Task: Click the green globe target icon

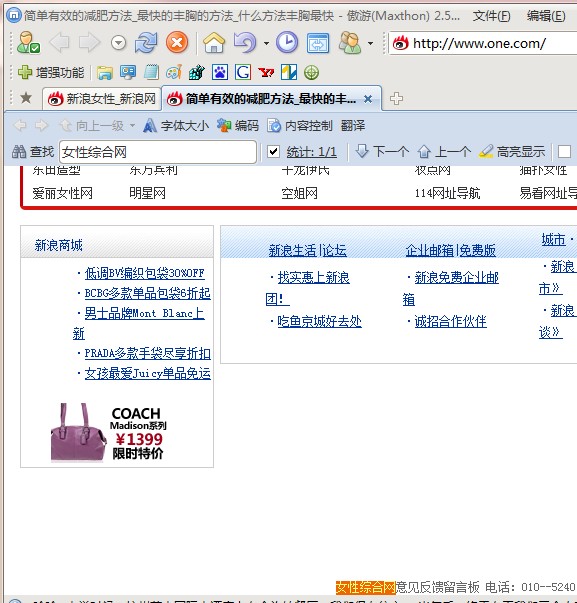Action: (311, 72)
